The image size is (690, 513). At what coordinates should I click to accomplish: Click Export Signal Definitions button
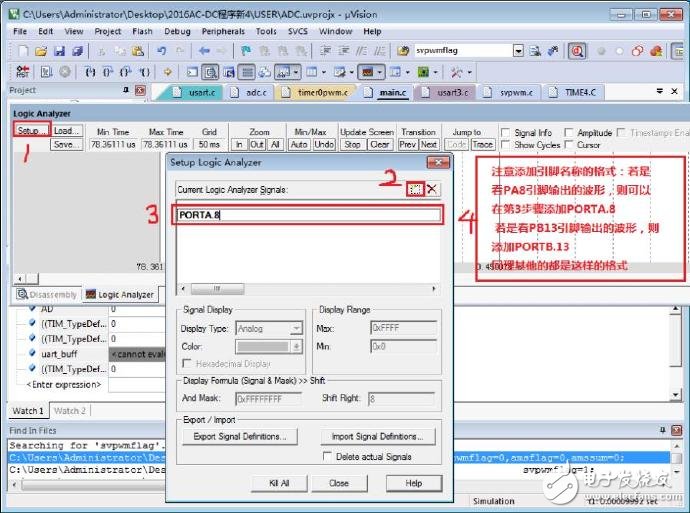[240, 436]
